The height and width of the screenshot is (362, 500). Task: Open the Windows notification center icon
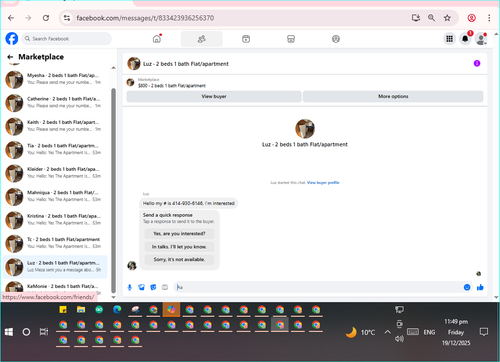(484, 332)
